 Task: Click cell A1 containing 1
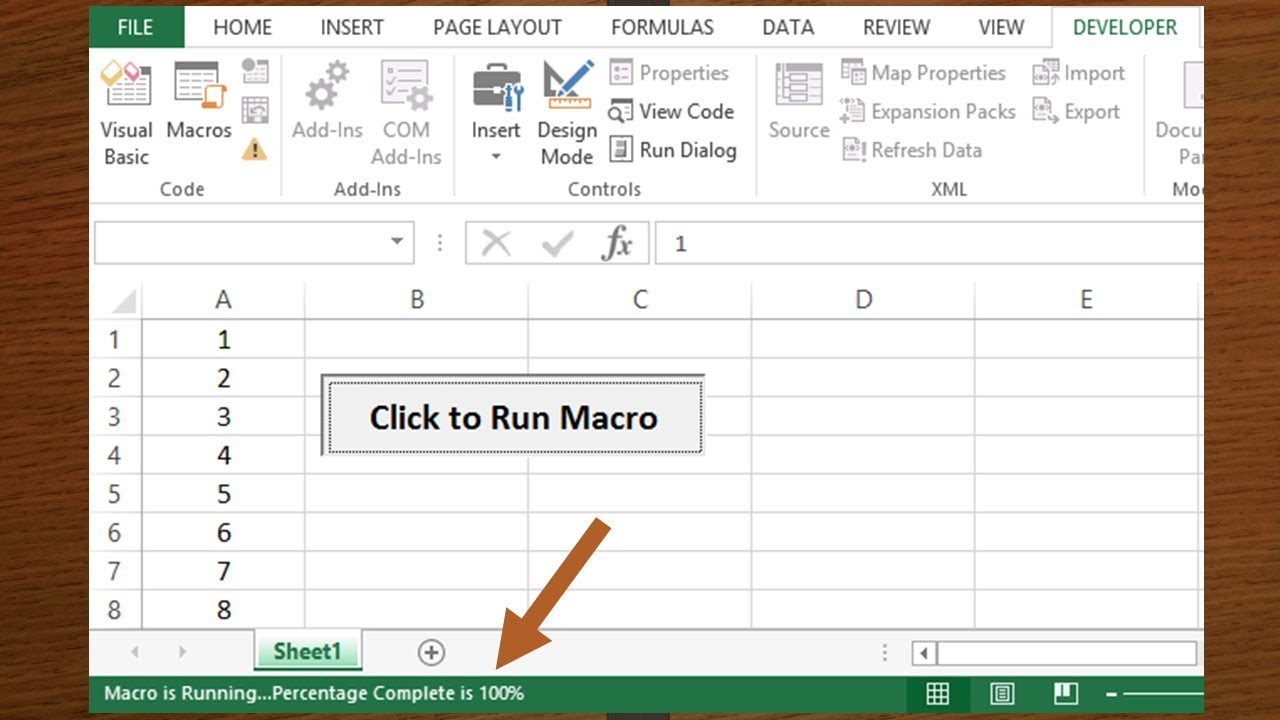tap(223, 339)
